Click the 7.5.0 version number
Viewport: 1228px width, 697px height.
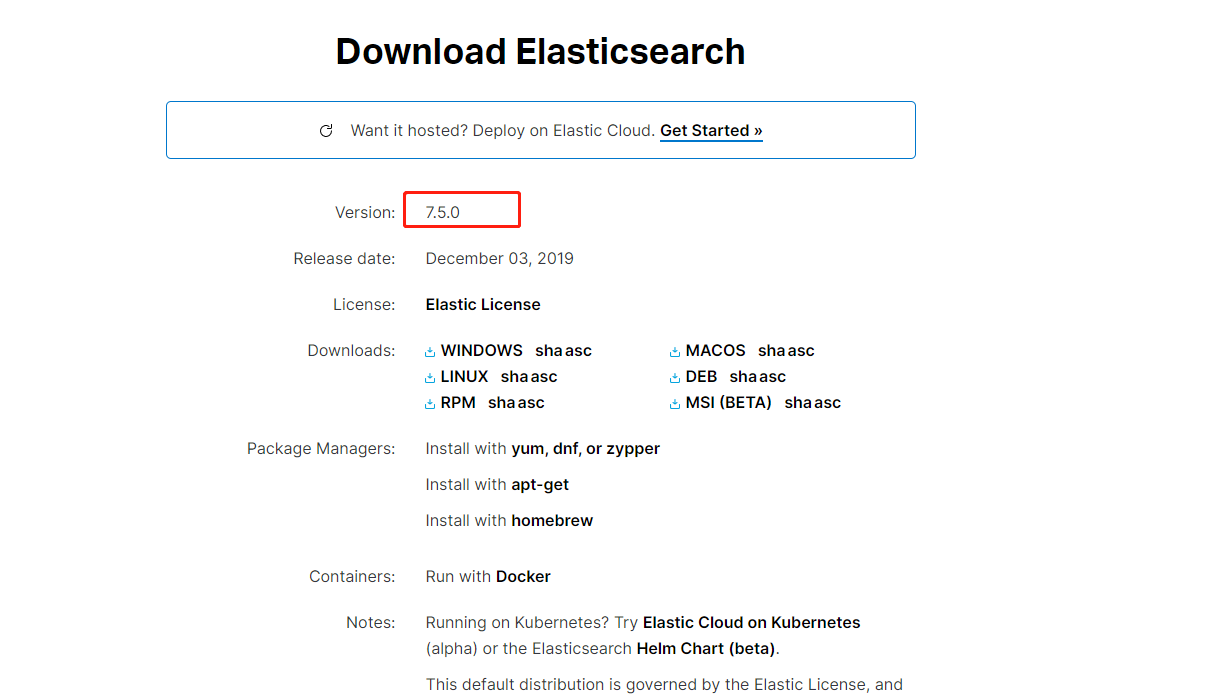pos(442,213)
